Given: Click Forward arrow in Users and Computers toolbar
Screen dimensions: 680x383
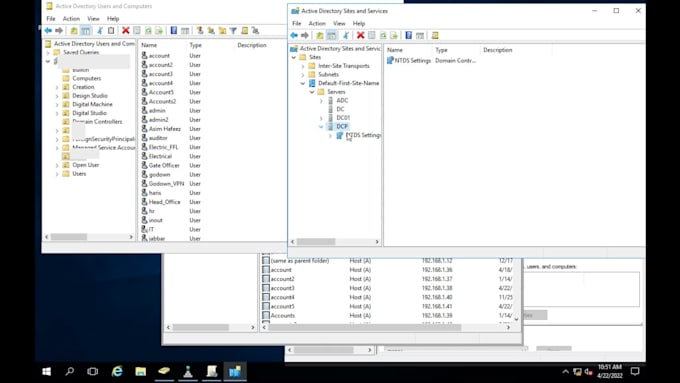Looking at the screenshot, I should pos(59,30).
